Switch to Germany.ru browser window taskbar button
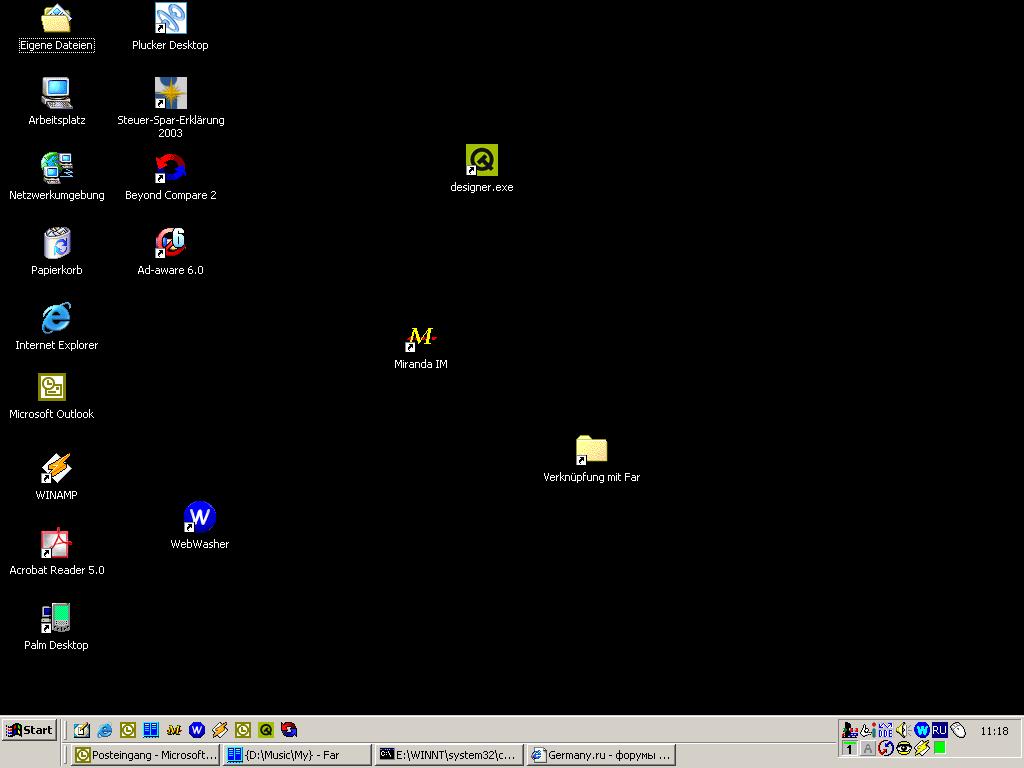 tap(601, 755)
